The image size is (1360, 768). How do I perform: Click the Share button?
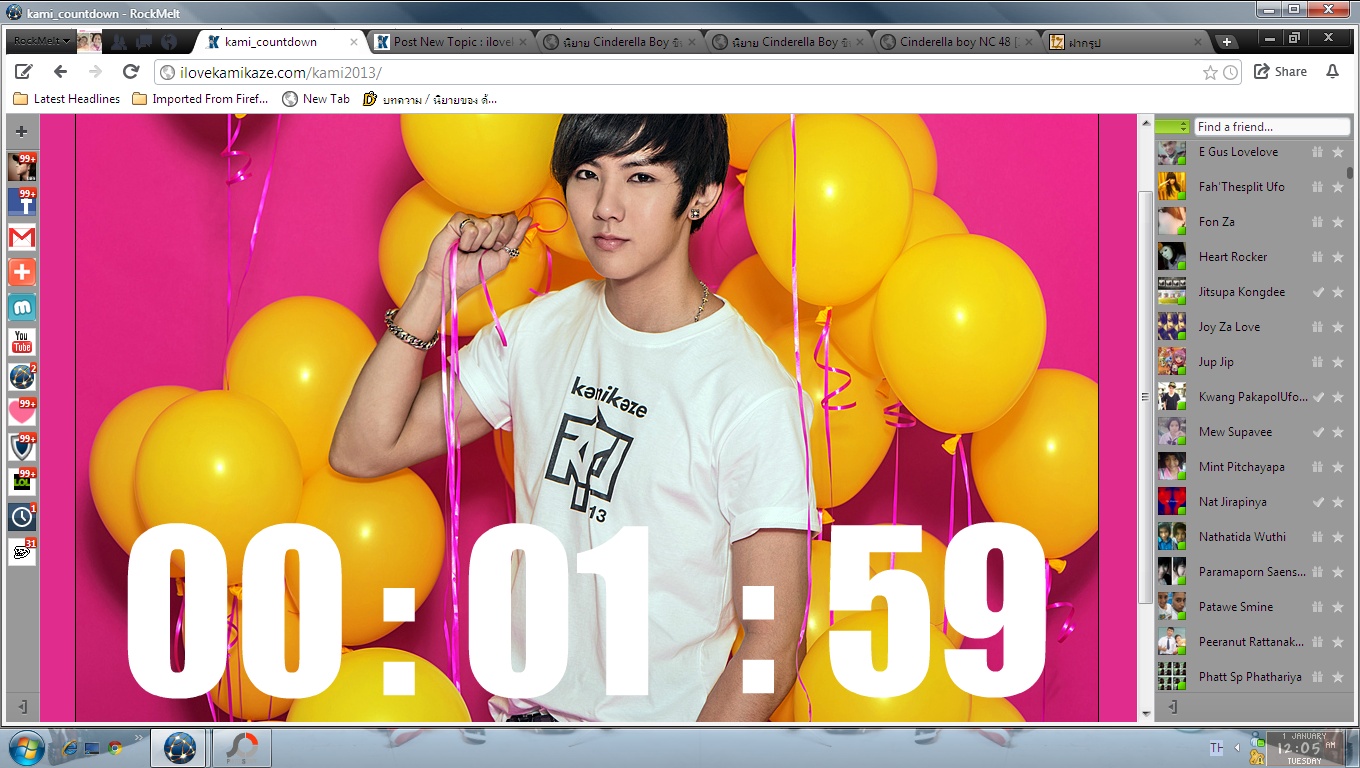click(1280, 72)
